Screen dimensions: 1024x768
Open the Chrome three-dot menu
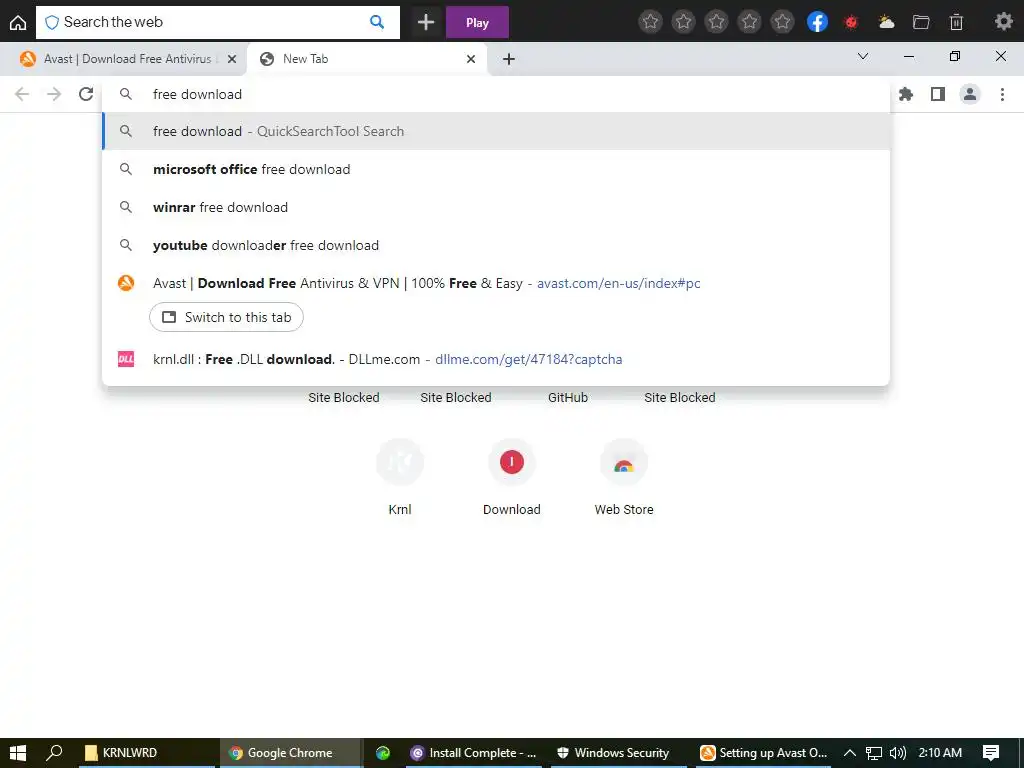1002,94
